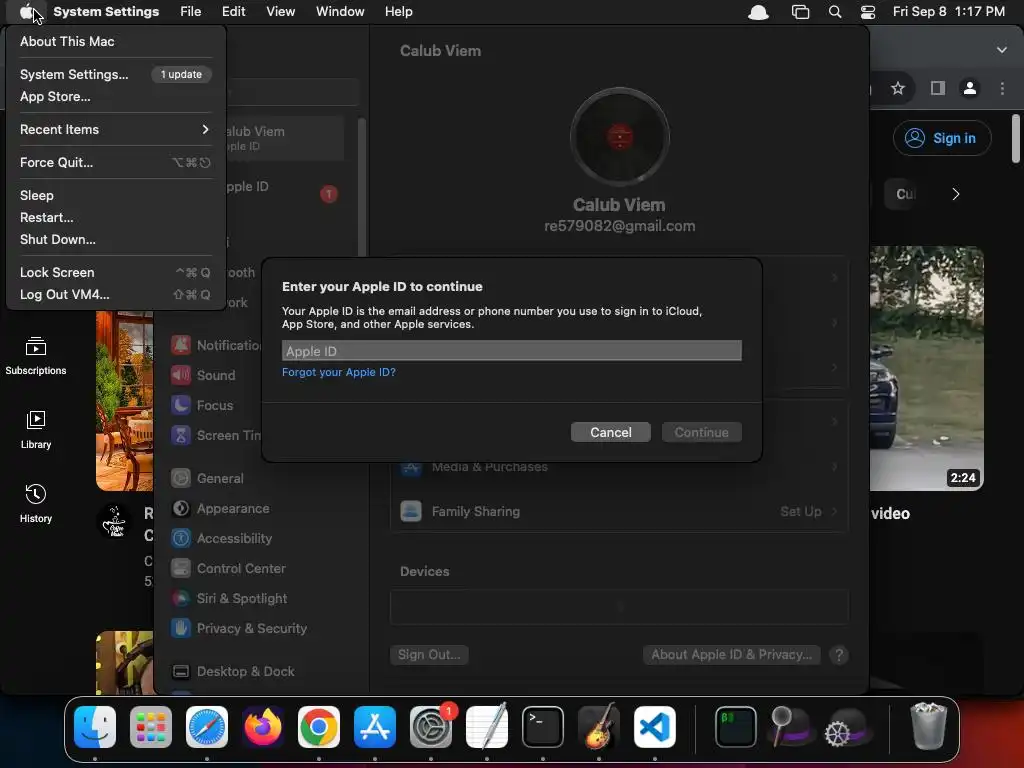The height and width of the screenshot is (768, 1024).
Task: Click the help question mark button
Action: (839, 655)
